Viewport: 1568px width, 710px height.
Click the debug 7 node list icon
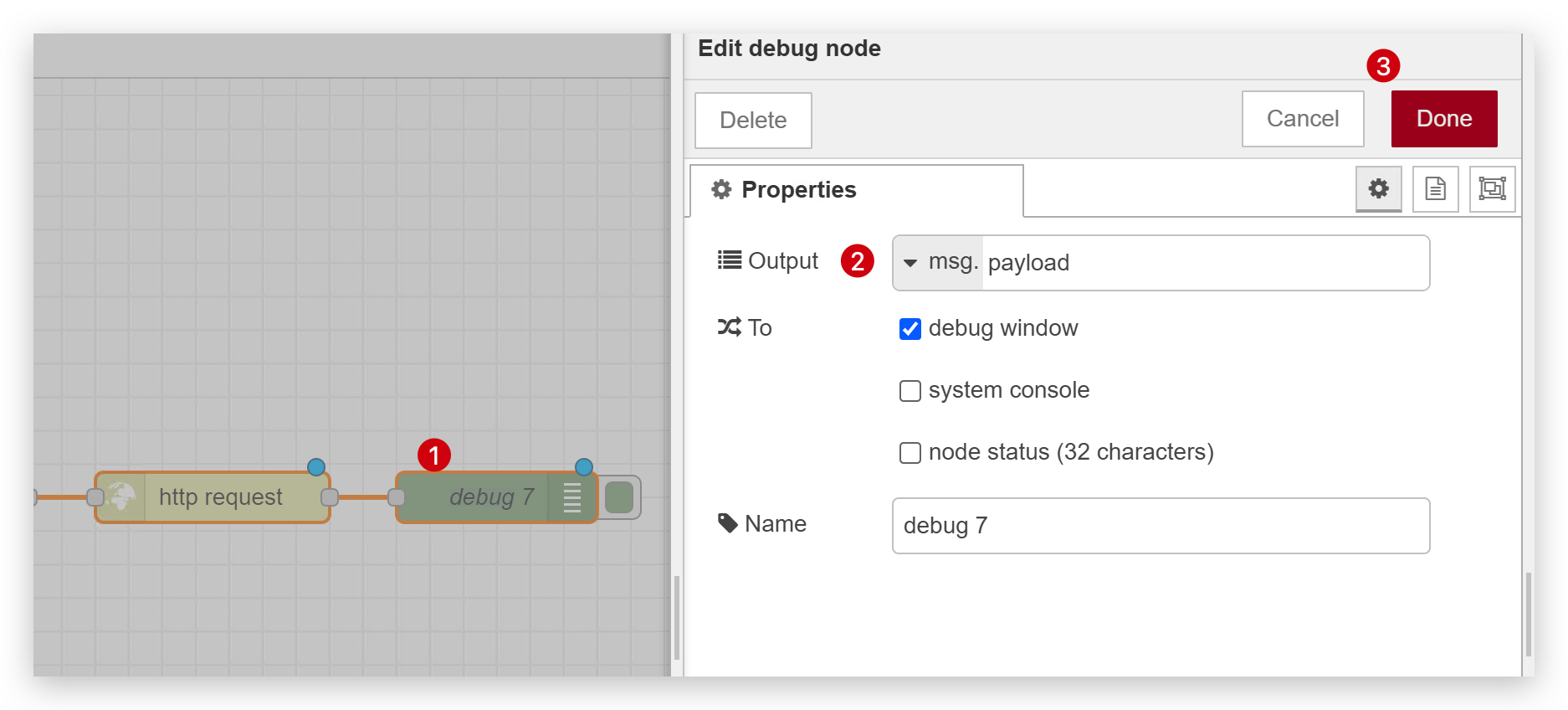pos(572,497)
